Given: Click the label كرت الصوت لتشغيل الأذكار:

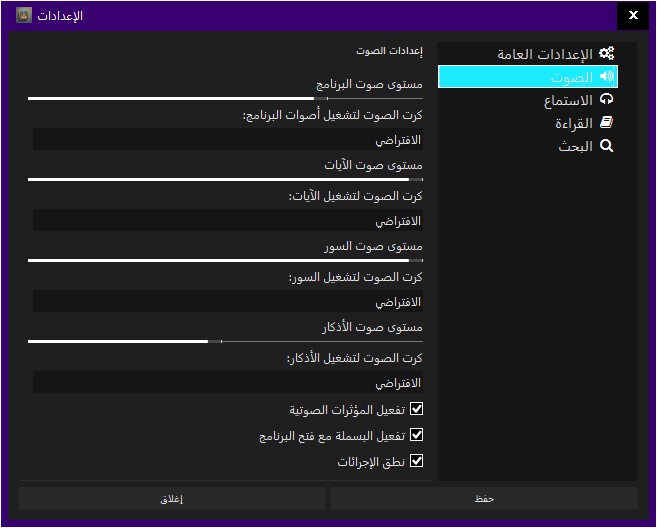Looking at the screenshot, I should tap(354, 358).
